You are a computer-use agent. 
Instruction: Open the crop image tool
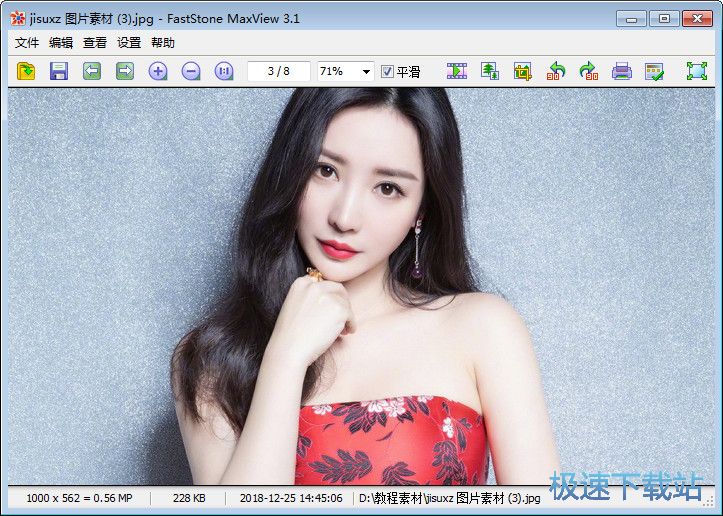(523, 71)
